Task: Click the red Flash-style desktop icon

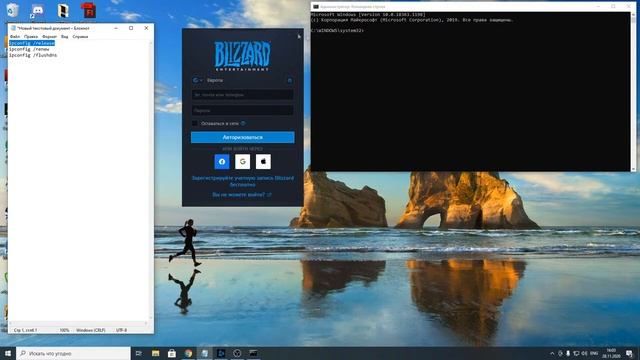Action: pyautogui.click(x=88, y=10)
